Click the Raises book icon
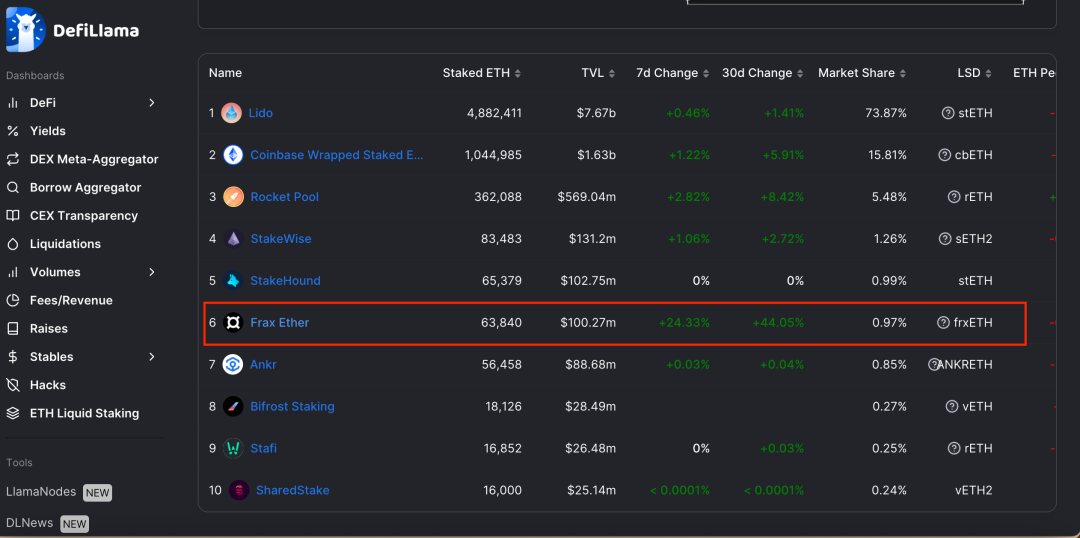The height and width of the screenshot is (538, 1080). pos(12,329)
